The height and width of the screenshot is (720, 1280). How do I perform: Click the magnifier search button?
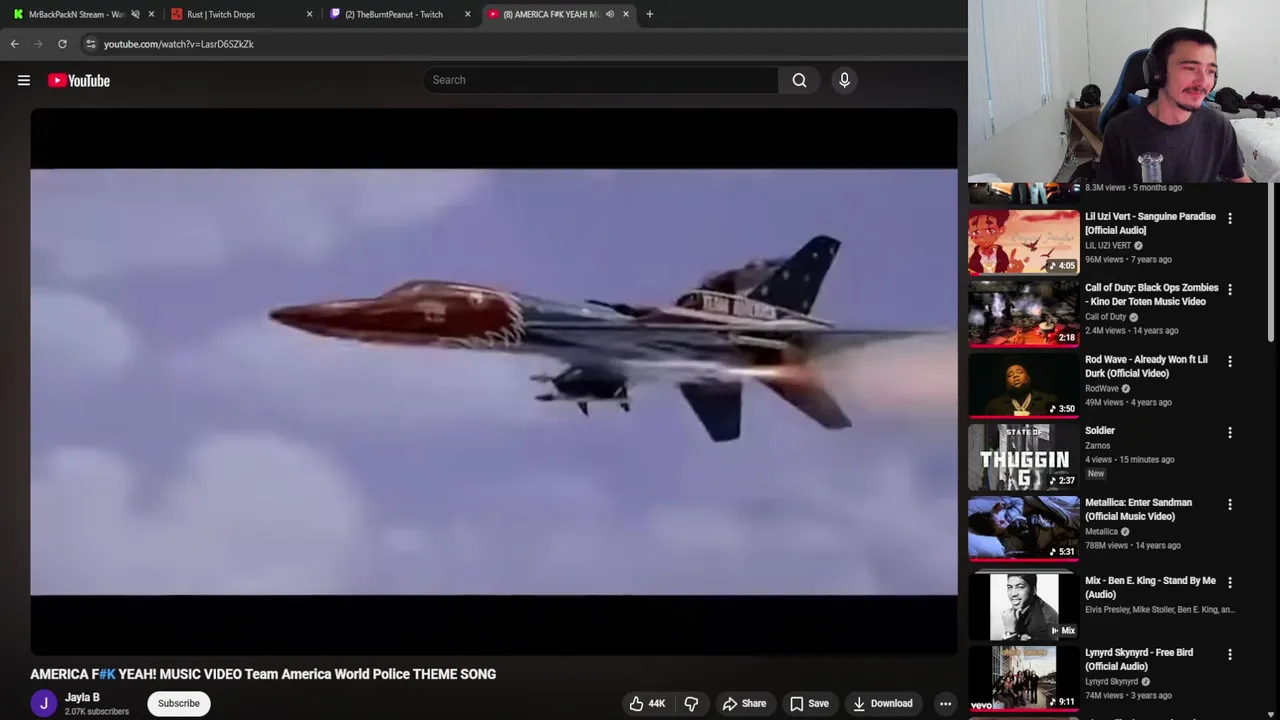coord(799,80)
